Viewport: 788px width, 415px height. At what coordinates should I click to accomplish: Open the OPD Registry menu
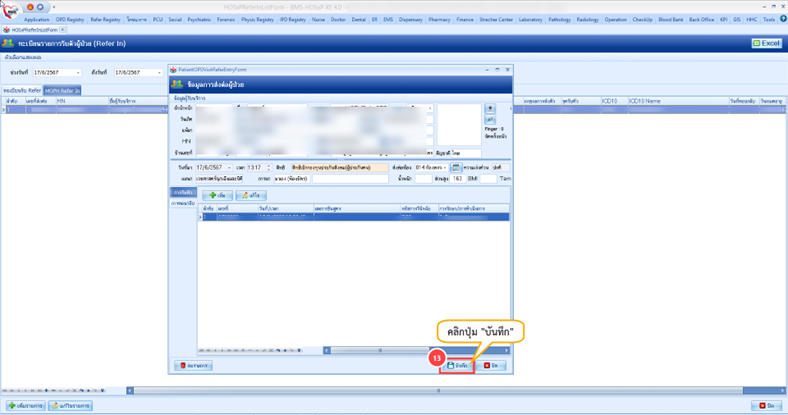pyautogui.click(x=70, y=20)
